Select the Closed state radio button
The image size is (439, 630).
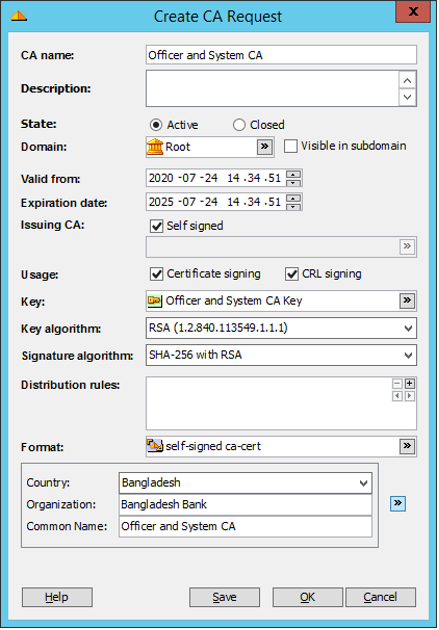(239, 125)
